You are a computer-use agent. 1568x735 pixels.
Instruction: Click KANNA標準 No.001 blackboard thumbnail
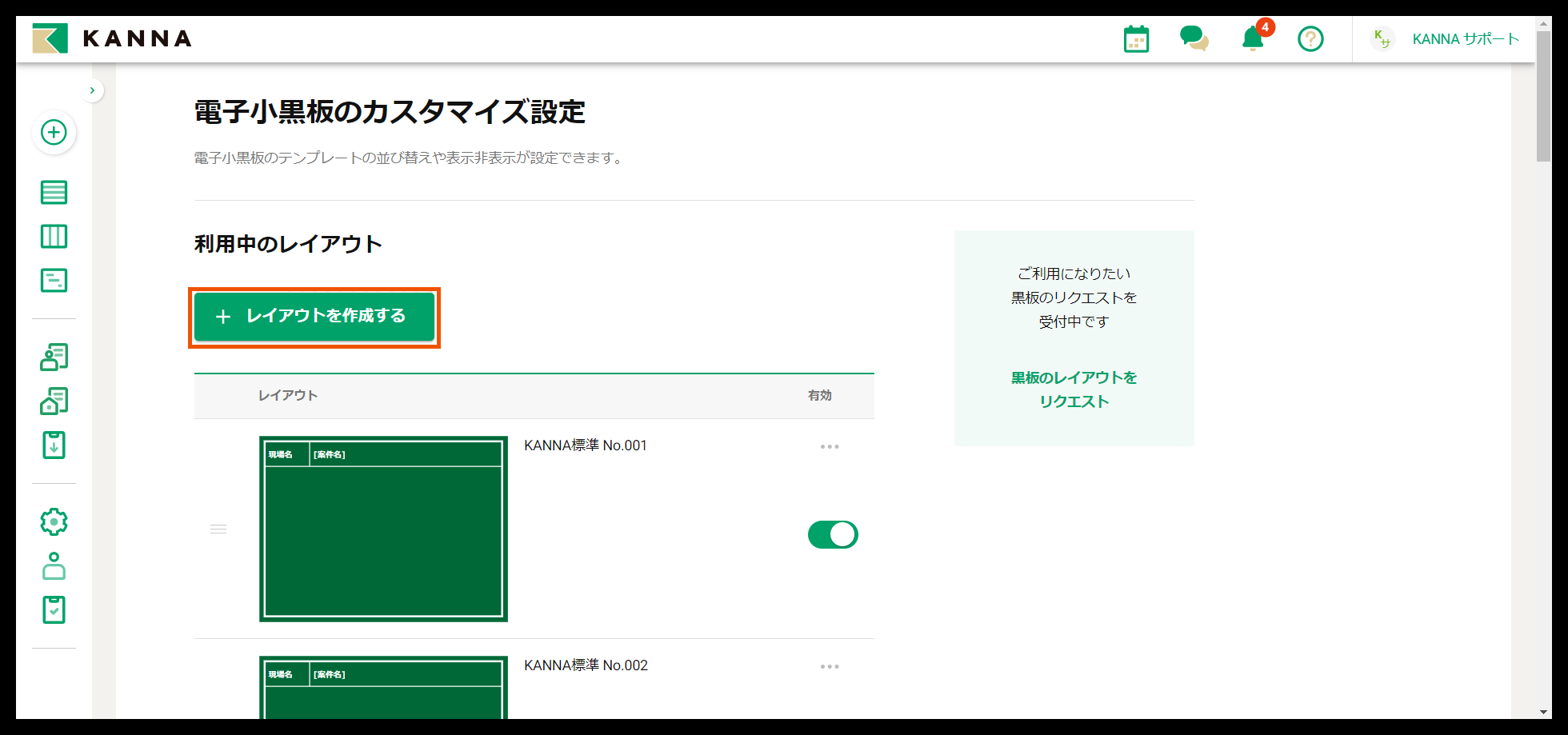pos(383,529)
